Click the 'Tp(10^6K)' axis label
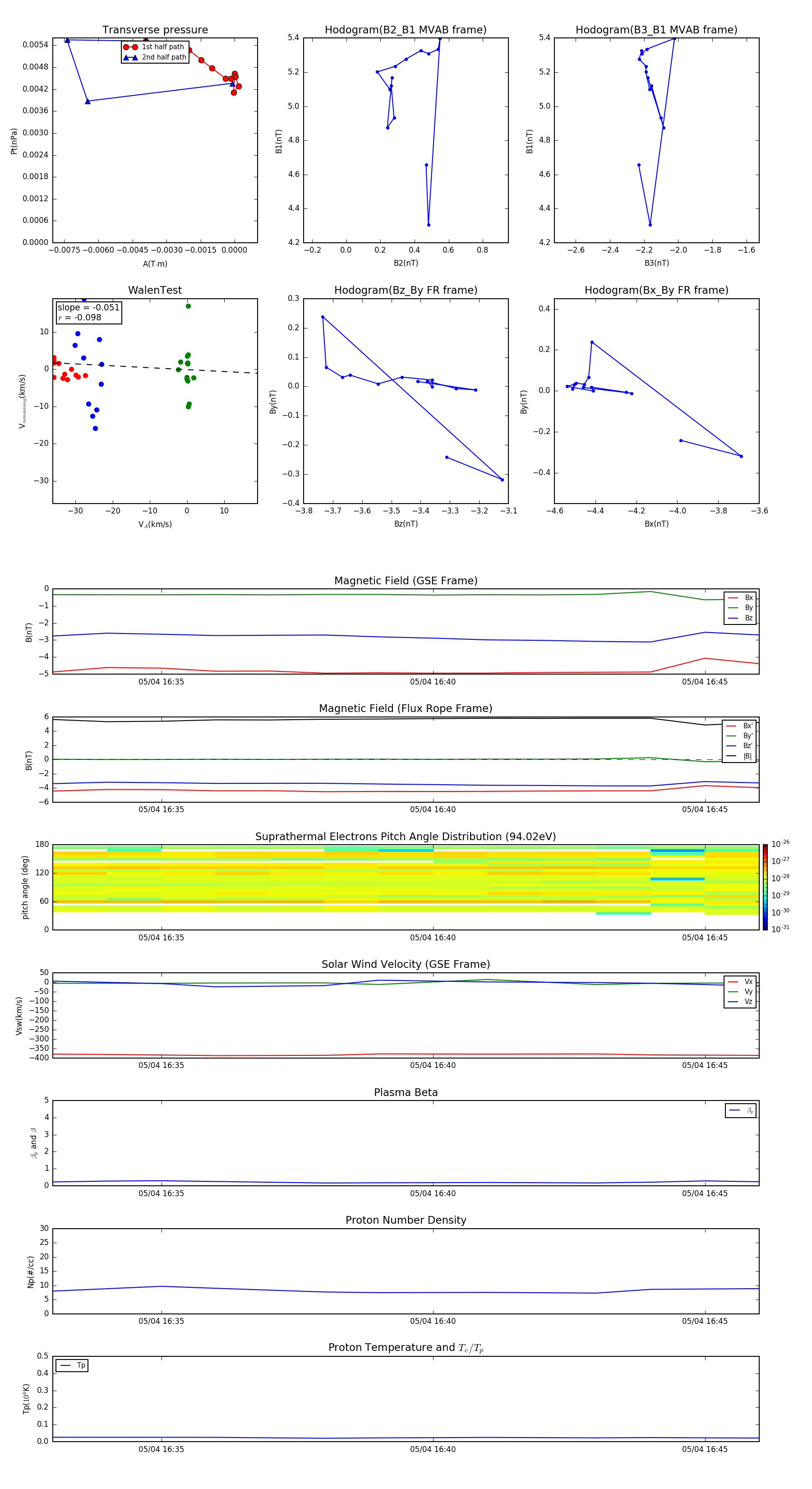The height and width of the screenshot is (1489, 812). click(26, 1399)
